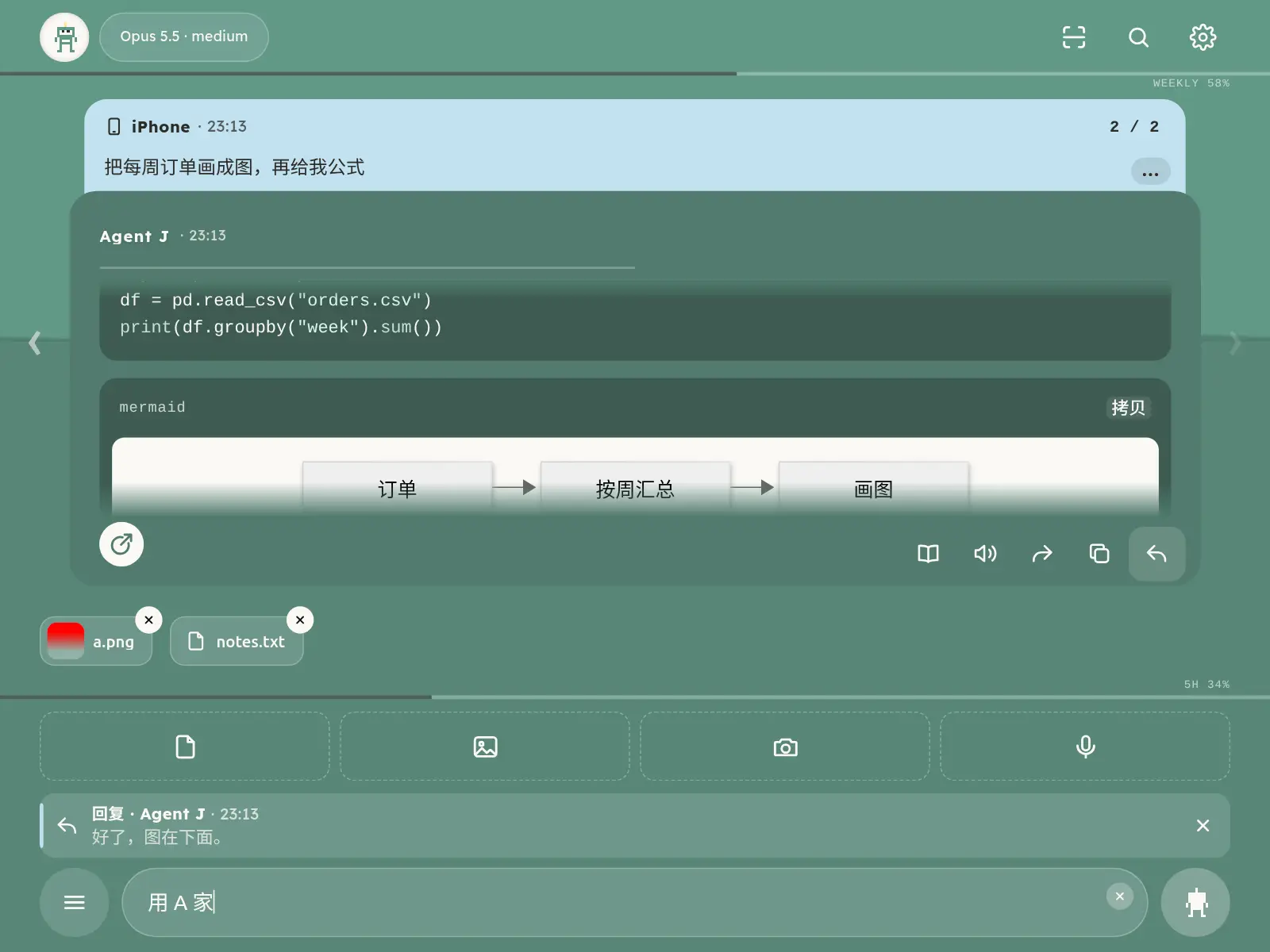1270x952 pixels.
Task: Start voice input with microphone
Action: [x=1085, y=747]
